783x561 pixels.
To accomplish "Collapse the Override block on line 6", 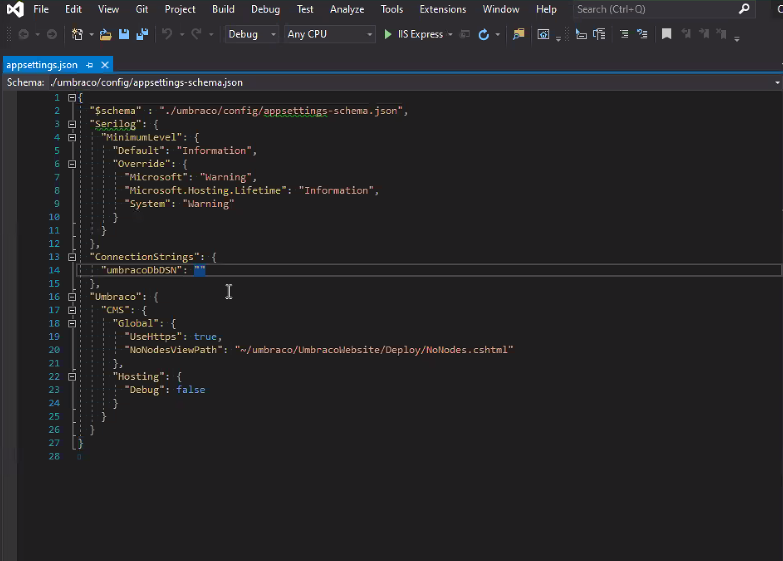I will pyautogui.click(x=72, y=164).
